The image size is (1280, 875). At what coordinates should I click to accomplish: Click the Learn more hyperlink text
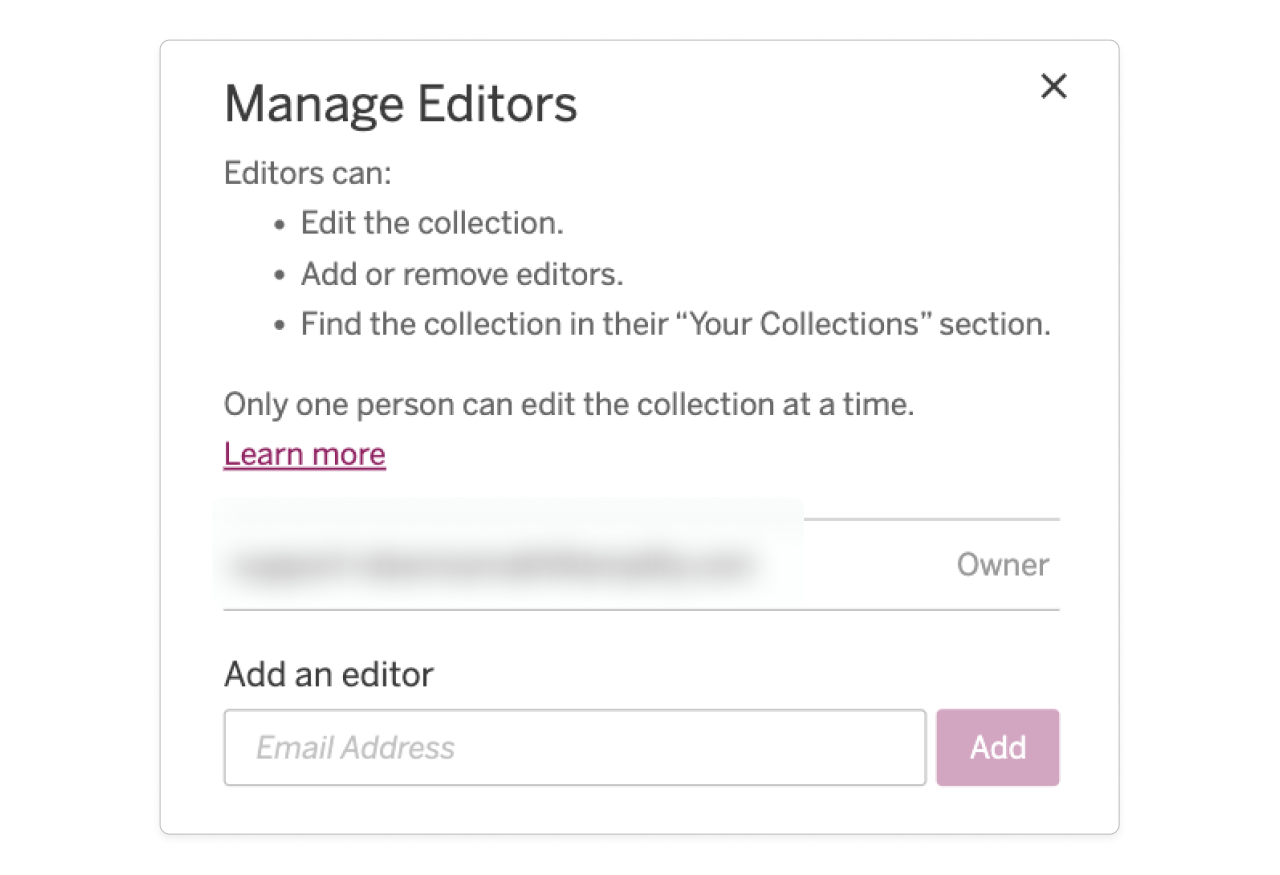coord(304,453)
